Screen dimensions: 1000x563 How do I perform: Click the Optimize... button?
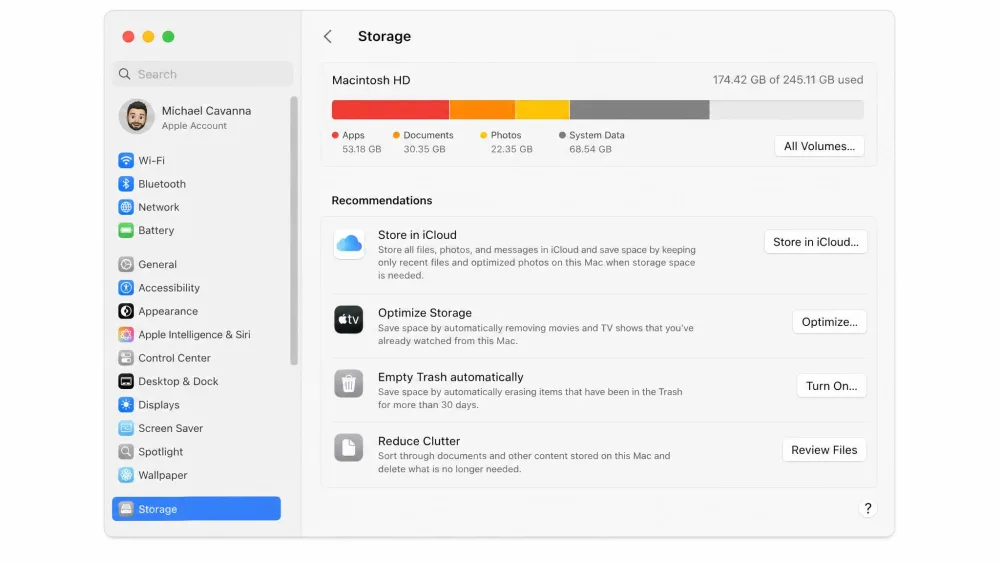(x=829, y=322)
